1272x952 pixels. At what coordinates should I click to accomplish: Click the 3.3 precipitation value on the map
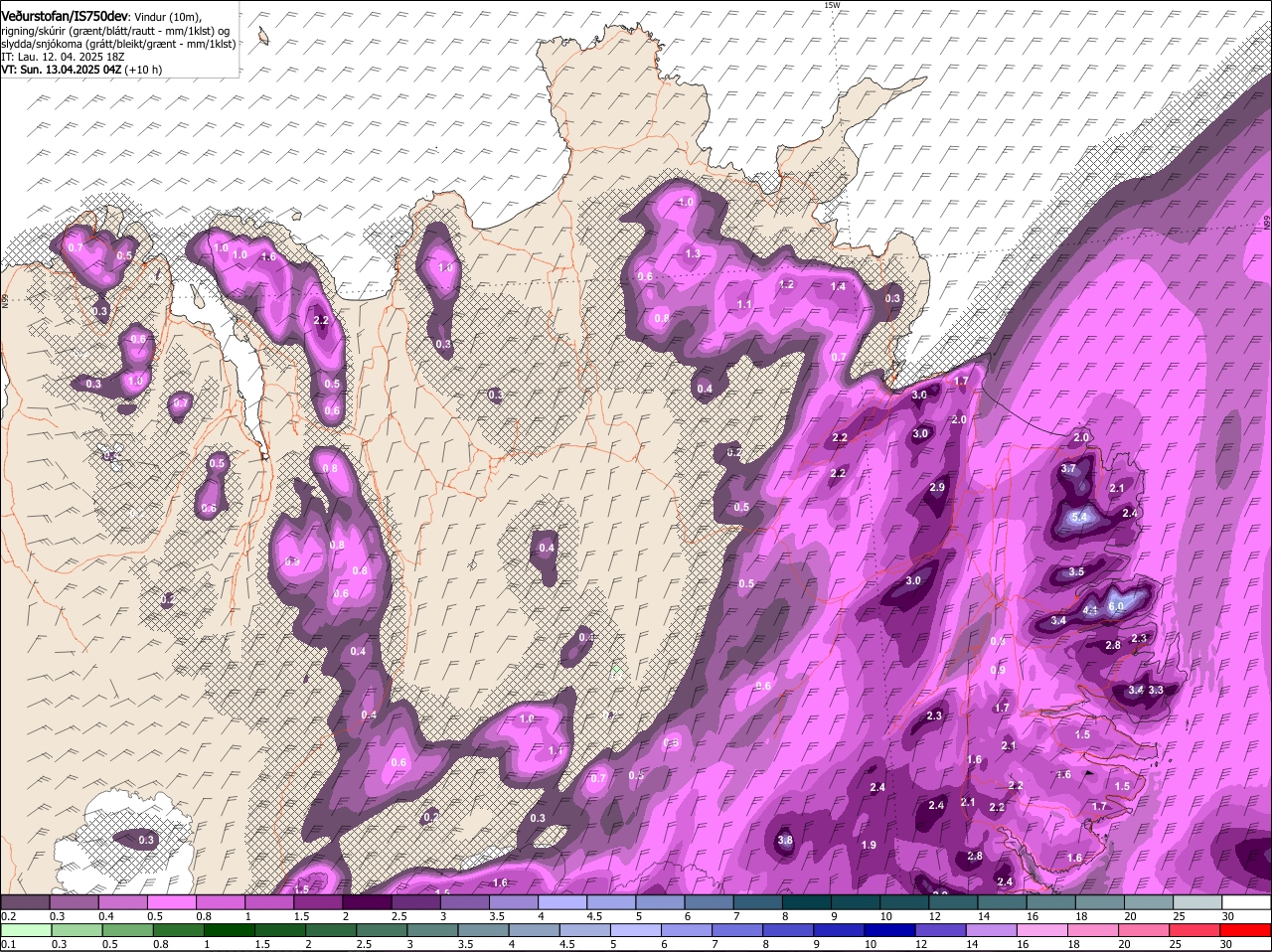[x=1156, y=690]
